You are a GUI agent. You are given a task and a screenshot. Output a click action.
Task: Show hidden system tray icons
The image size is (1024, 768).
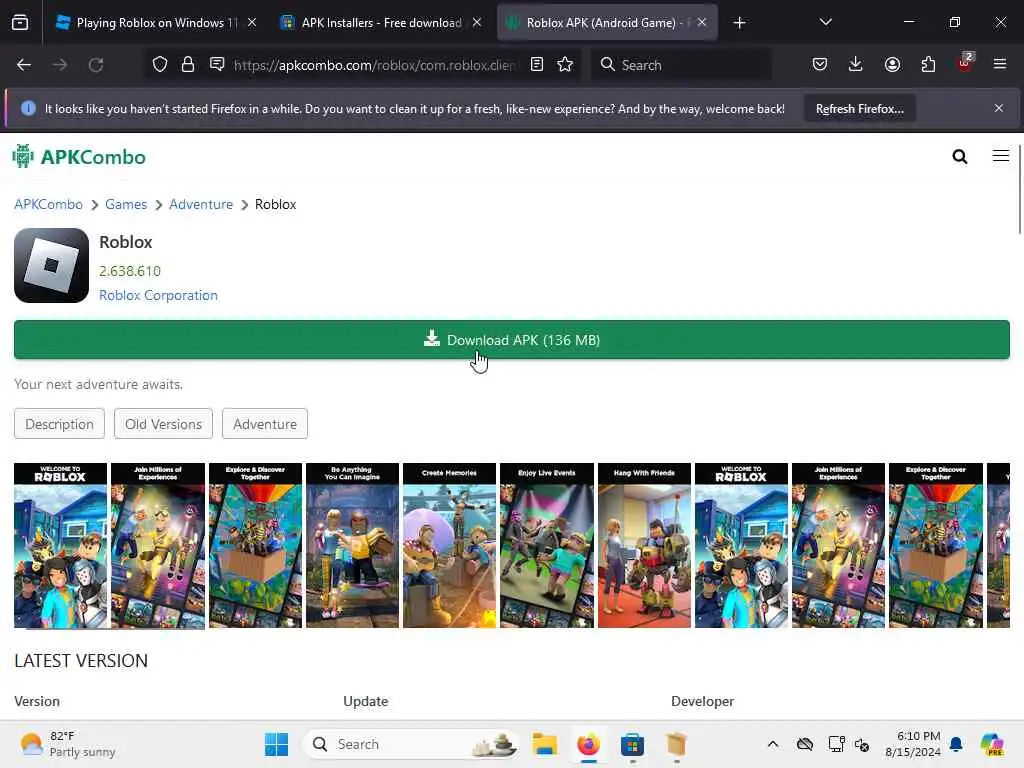click(x=773, y=744)
